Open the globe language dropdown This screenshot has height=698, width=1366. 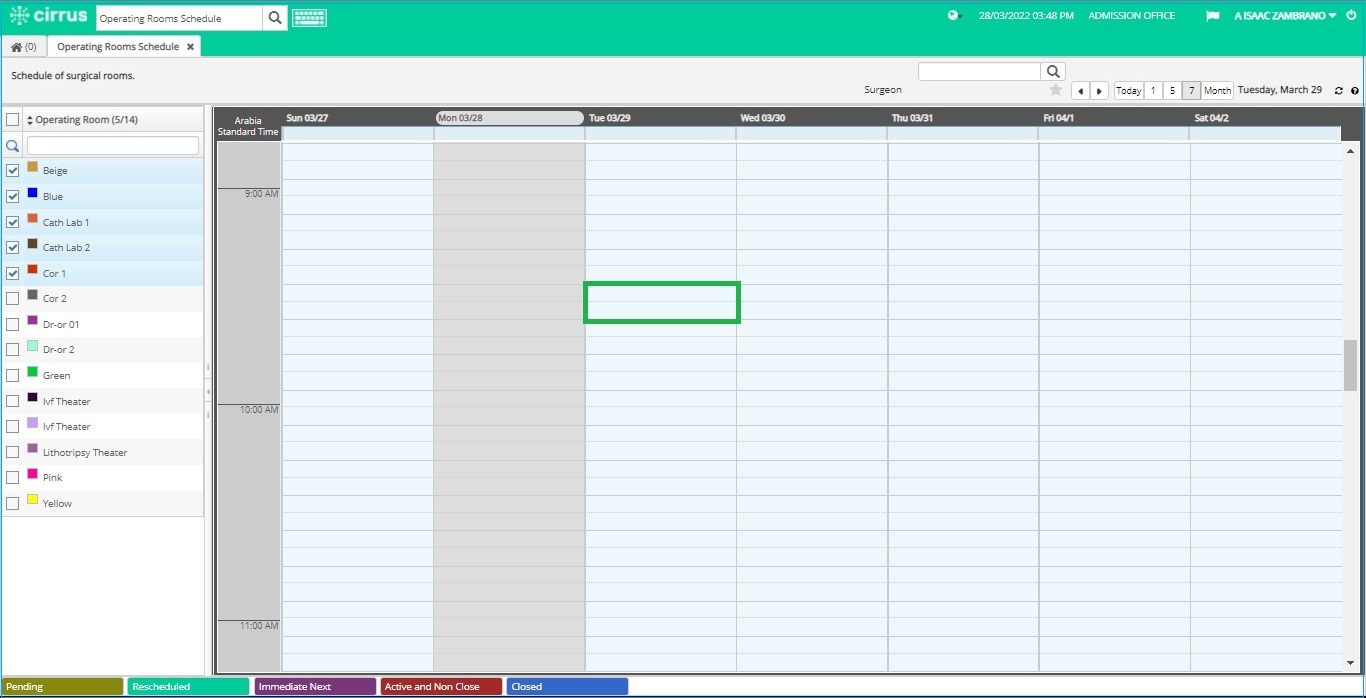pyautogui.click(x=955, y=15)
